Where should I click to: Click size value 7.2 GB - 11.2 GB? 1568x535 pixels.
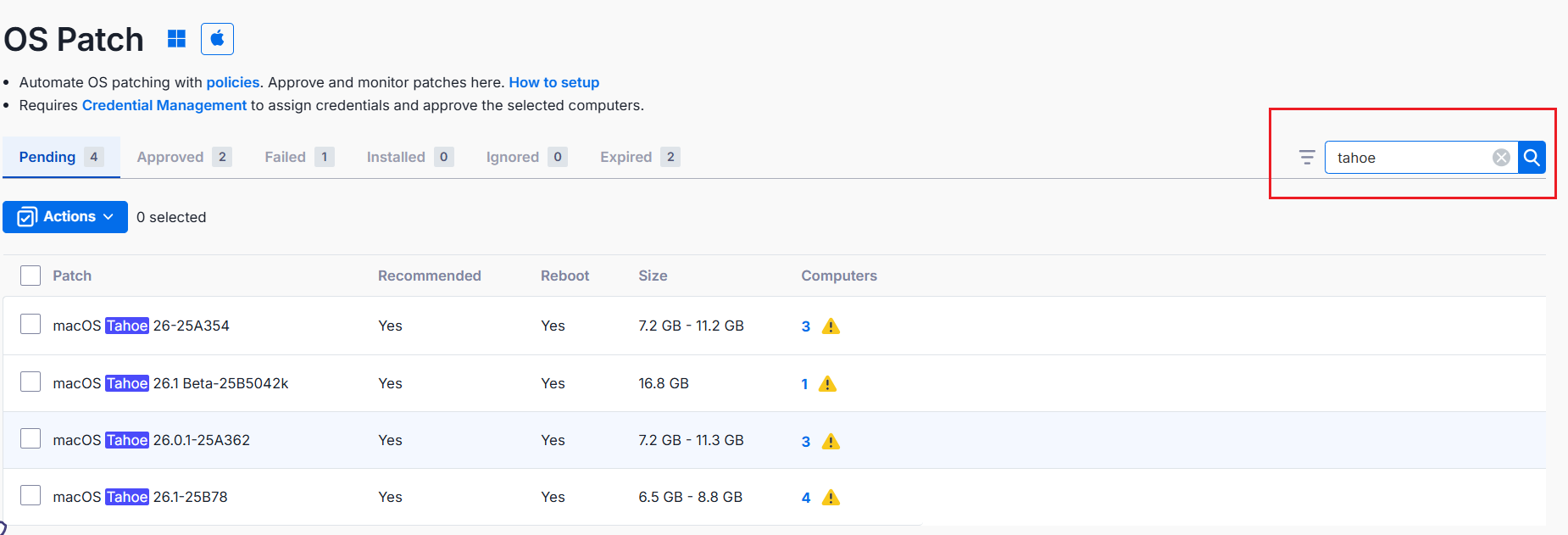point(691,326)
